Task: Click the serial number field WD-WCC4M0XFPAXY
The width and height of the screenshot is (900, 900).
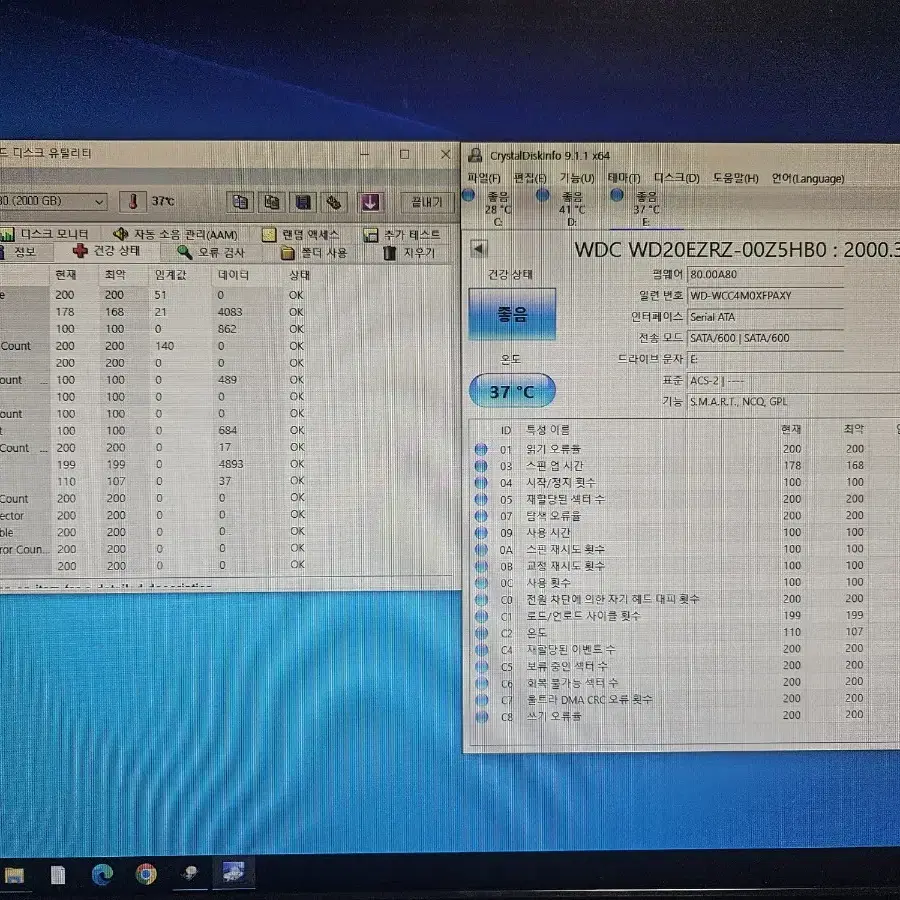Action: (x=765, y=296)
